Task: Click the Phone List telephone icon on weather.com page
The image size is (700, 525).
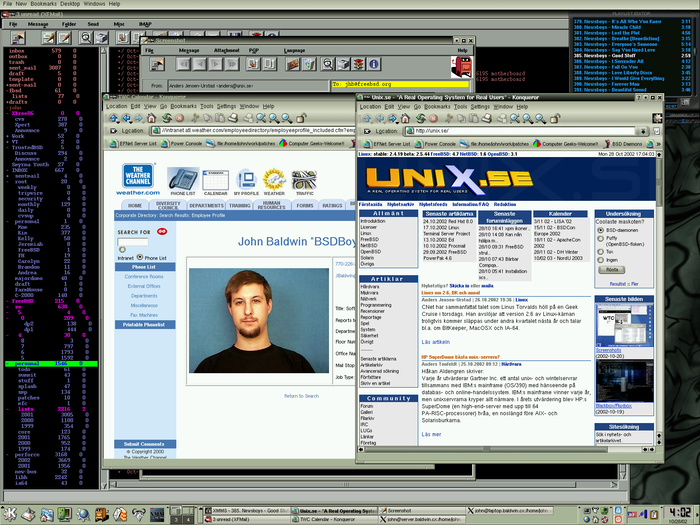Action: tap(183, 180)
